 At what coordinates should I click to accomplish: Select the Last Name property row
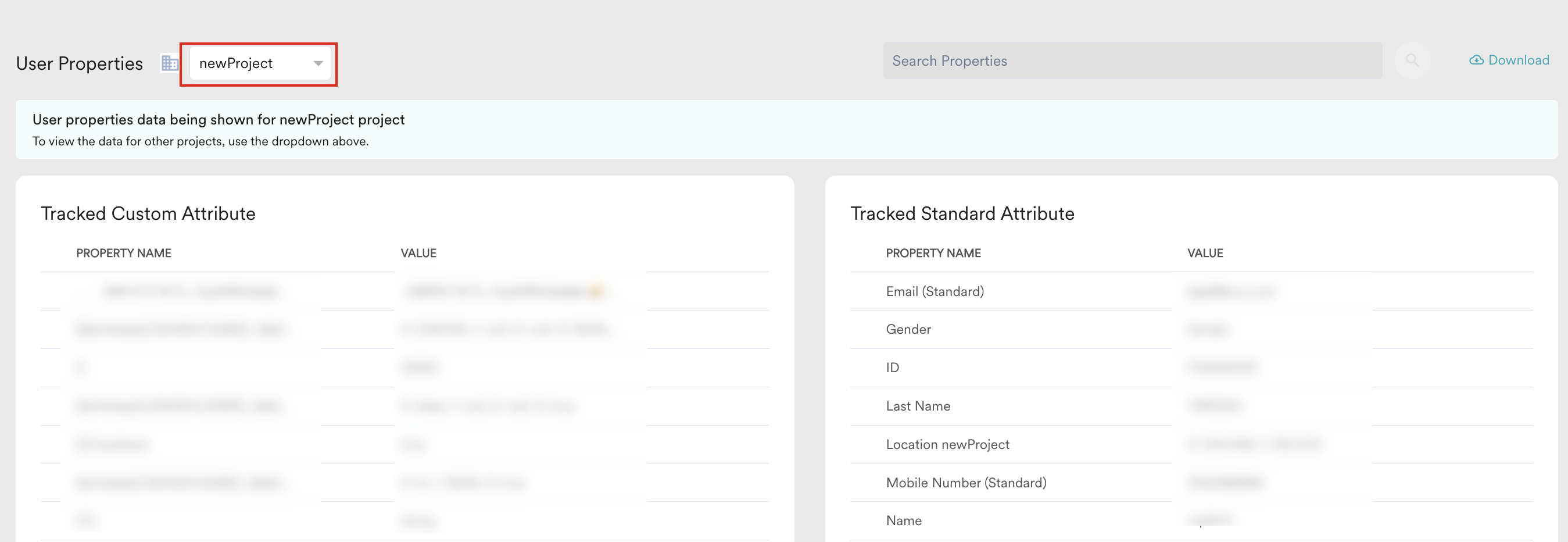pyautogui.click(x=1191, y=406)
